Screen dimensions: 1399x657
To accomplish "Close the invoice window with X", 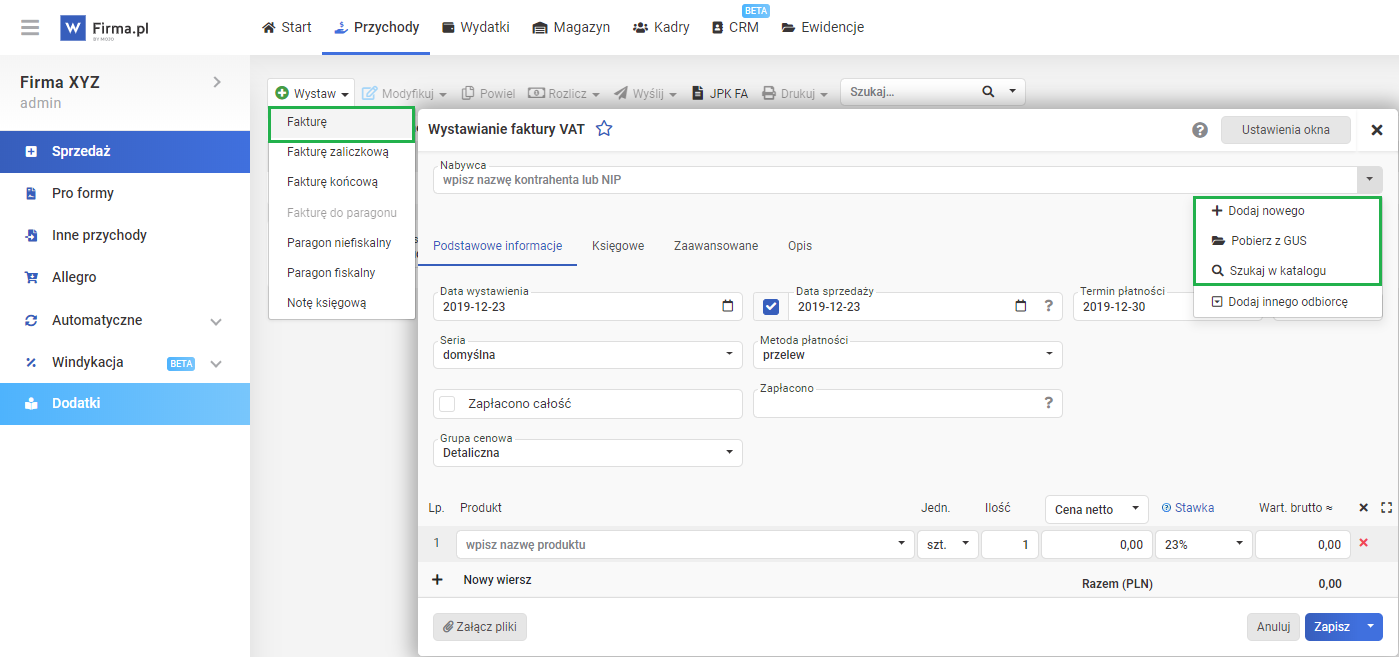I will (x=1377, y=130).
